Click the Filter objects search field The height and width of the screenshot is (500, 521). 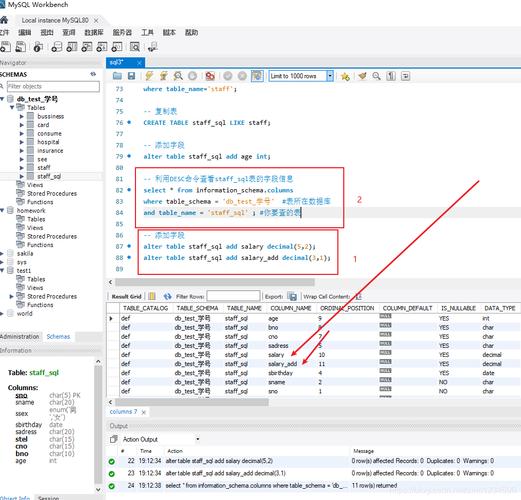pos(53,87)
